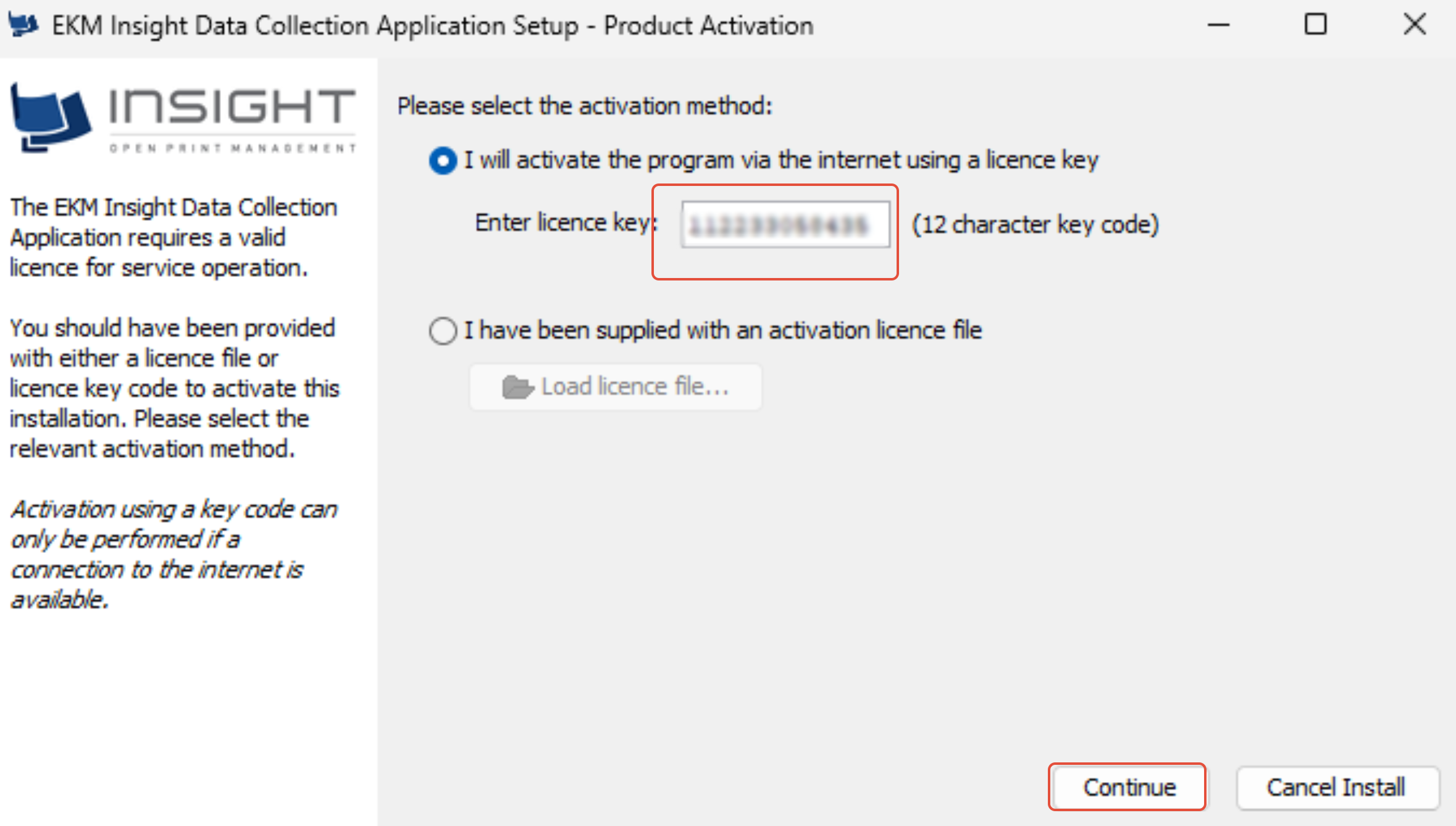Click the "Enter licence key:" label

pos(565,223)
